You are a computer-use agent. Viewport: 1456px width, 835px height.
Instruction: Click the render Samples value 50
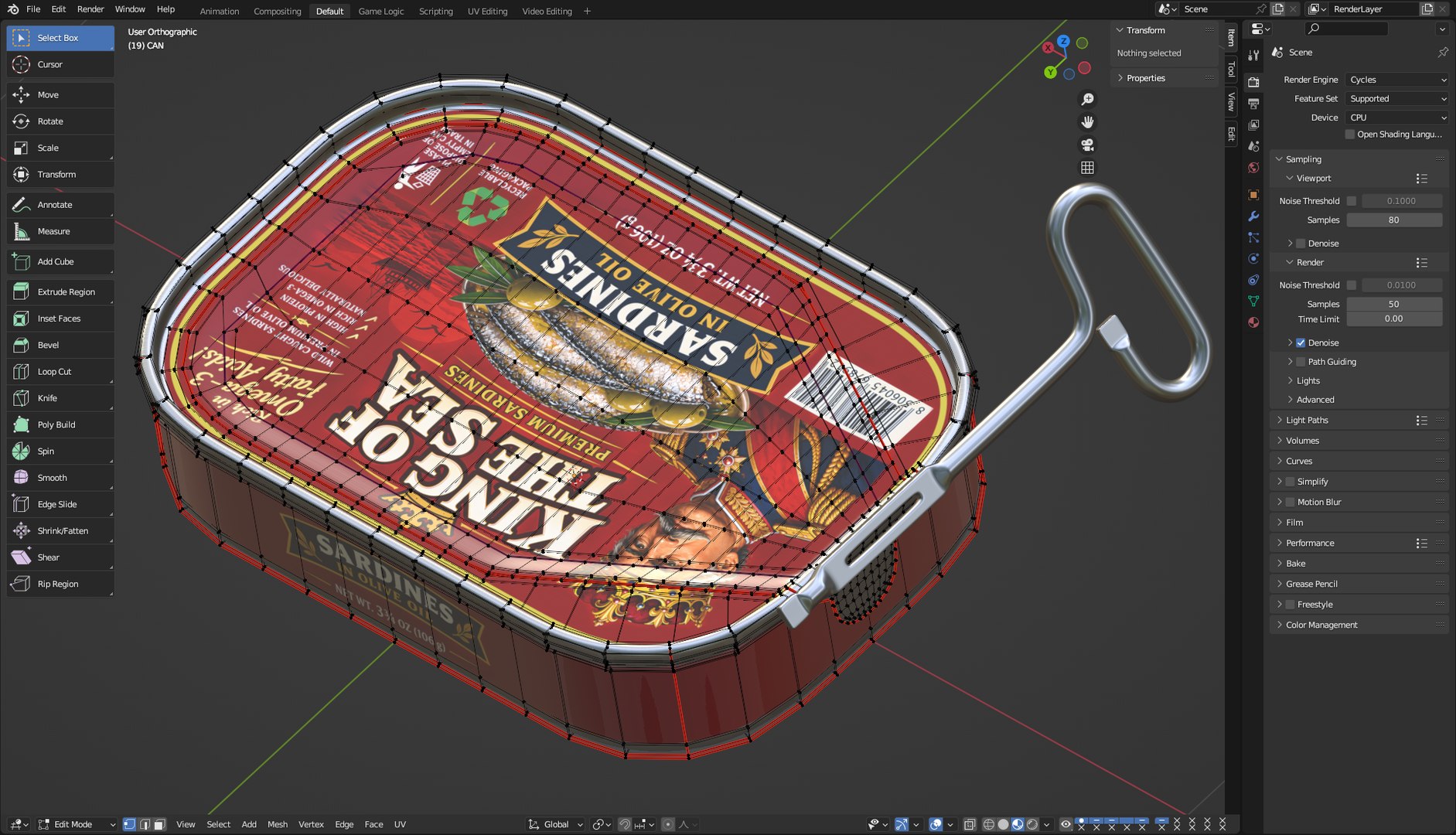click(1394, 305)
